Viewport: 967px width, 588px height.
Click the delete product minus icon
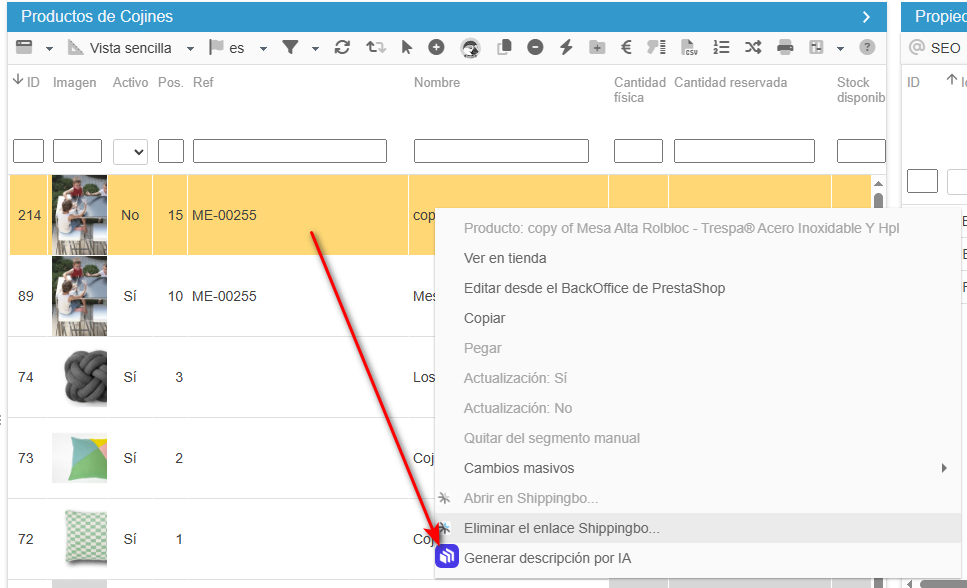pos(535,47)
